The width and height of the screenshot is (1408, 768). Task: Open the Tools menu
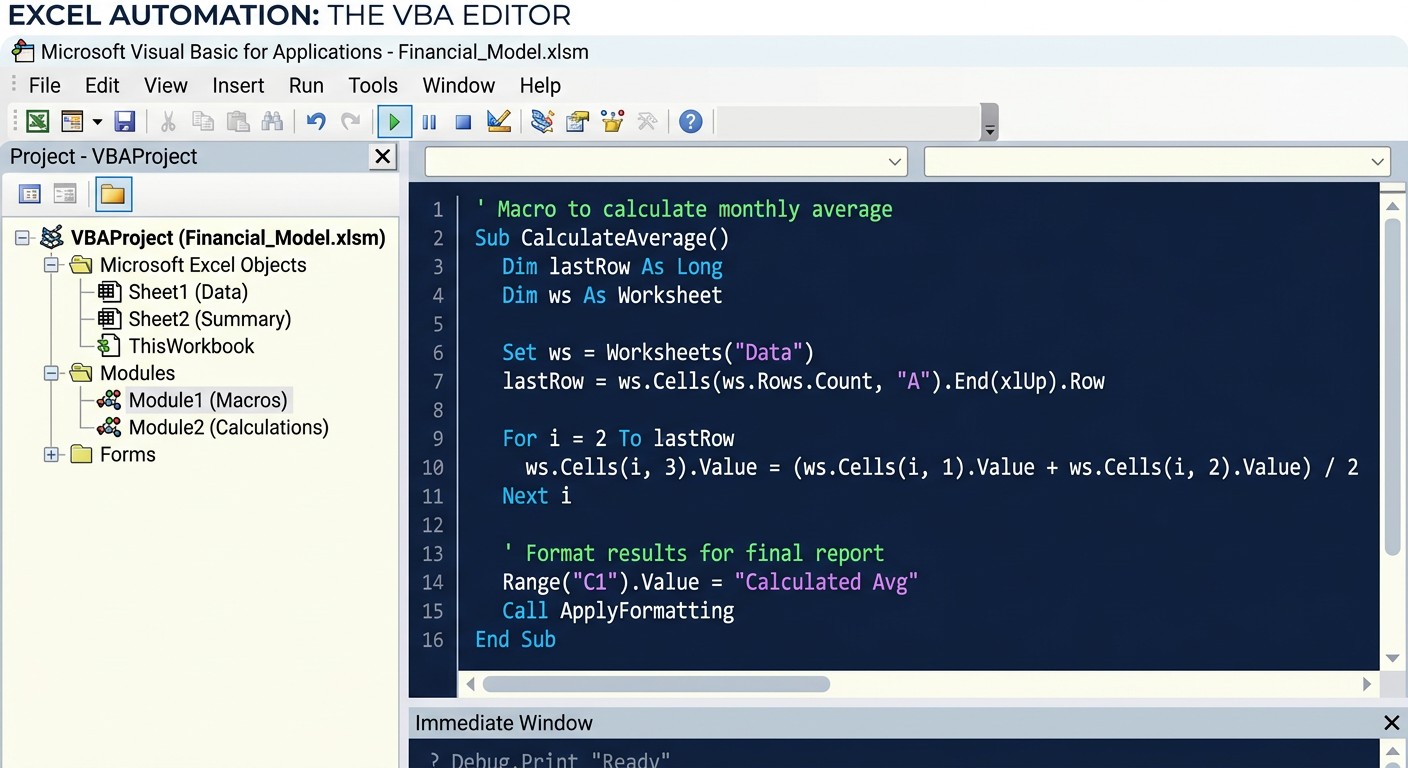373,85
